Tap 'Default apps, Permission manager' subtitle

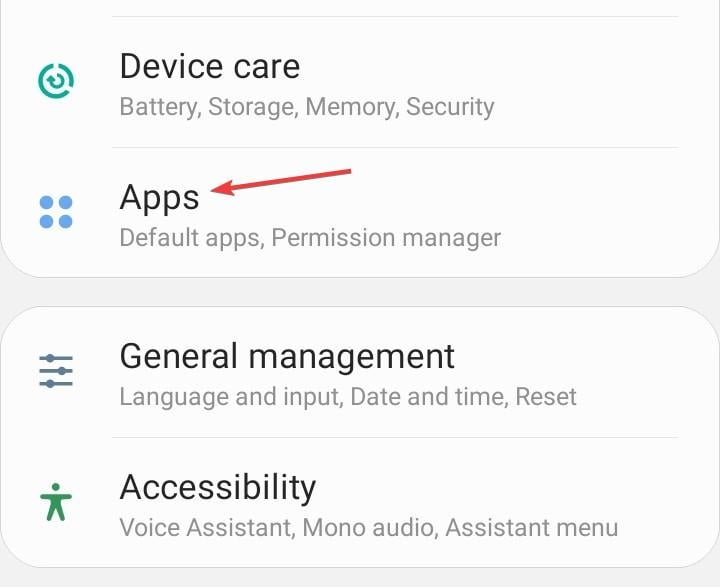[x=309, y=238]
